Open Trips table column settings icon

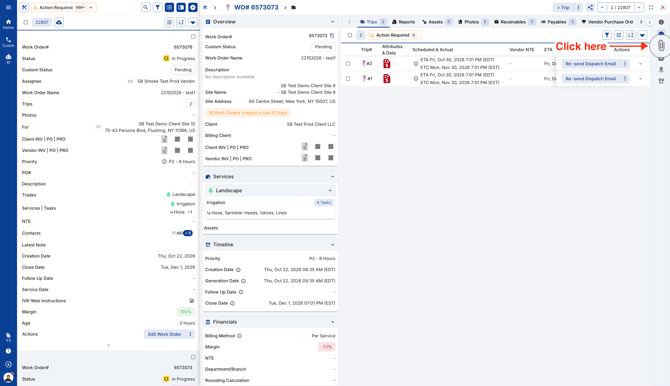coord(619,35)
